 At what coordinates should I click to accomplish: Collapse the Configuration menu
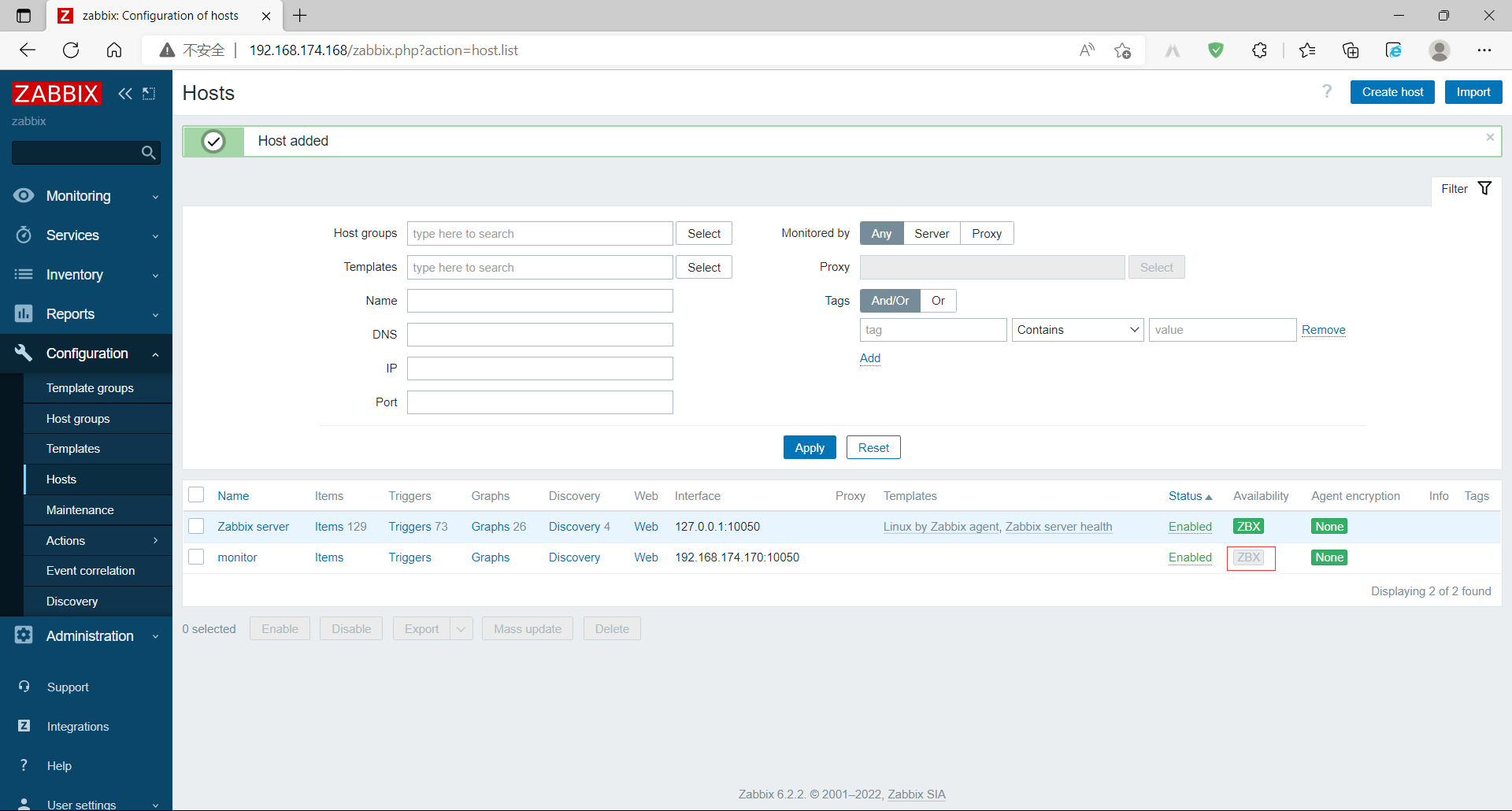click(x=86, y=354)
